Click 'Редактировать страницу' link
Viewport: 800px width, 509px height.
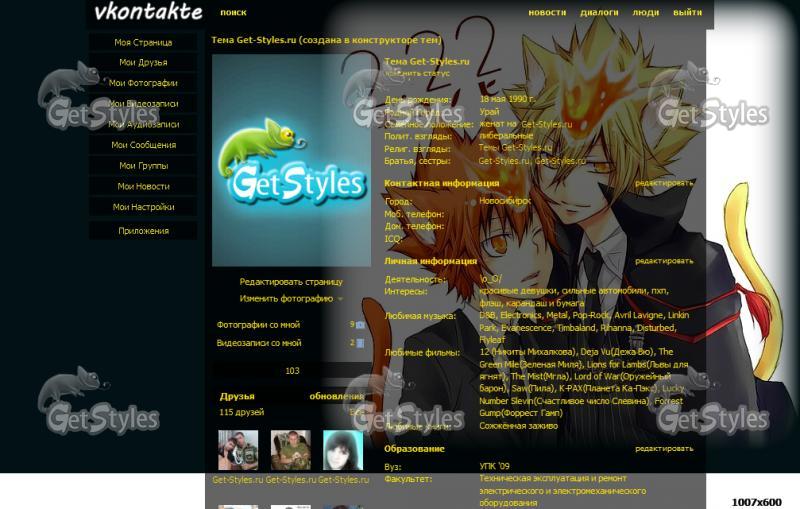[290, 282]
